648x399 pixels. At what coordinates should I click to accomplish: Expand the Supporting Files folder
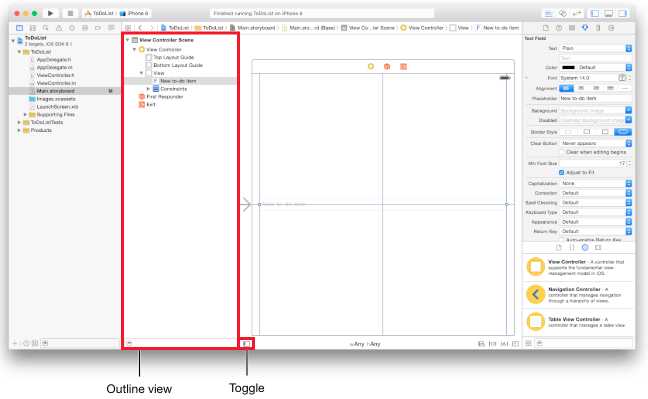[x=25, y=115]
